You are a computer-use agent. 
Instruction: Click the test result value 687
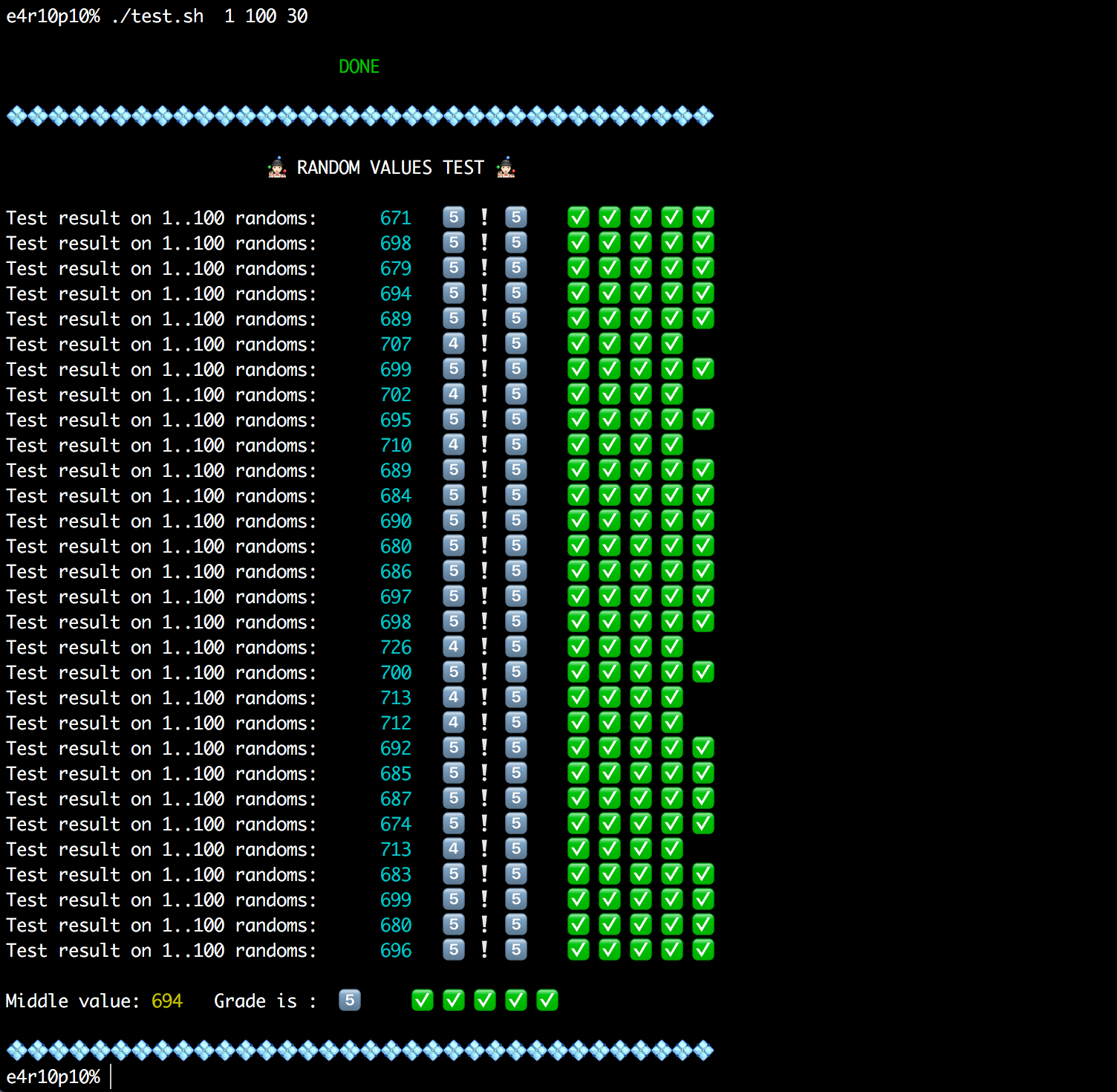(x=396, y=799)
